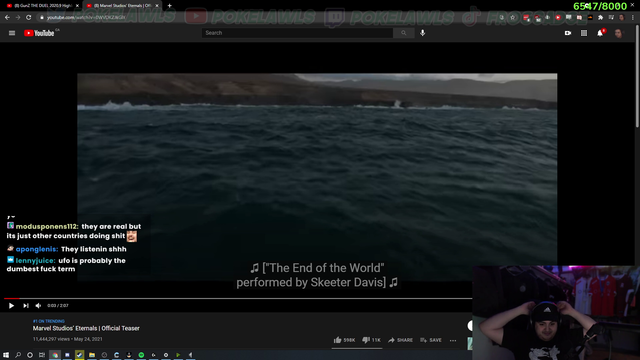Open YouTube account avatar menu
Viewport: 640px width, 360px height.
click(x=618, y=33)
